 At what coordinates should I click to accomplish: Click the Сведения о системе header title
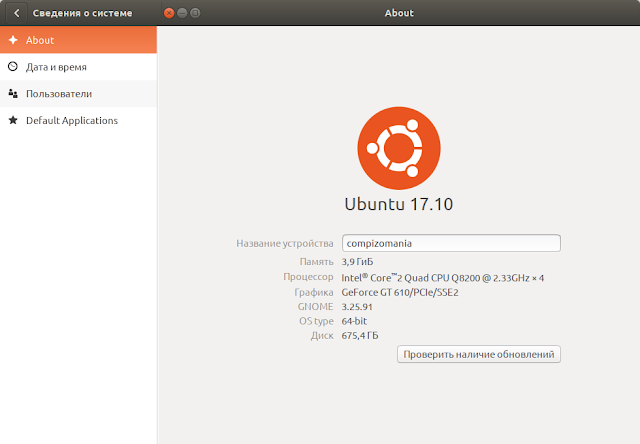click(x=82, y=13)
